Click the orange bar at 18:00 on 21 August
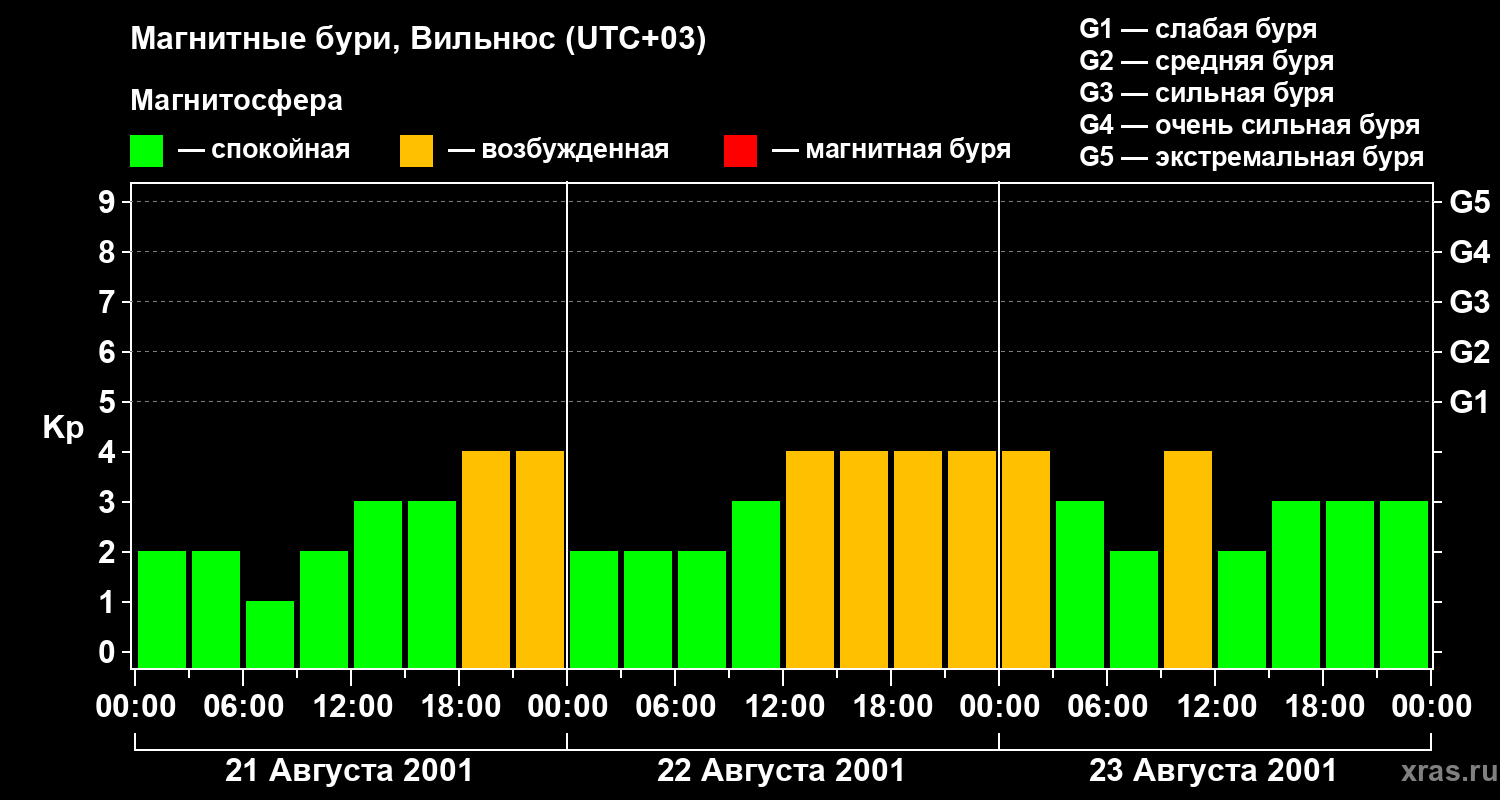The width and height of the screenshot is (1500, 800). [x=486, y=559]
